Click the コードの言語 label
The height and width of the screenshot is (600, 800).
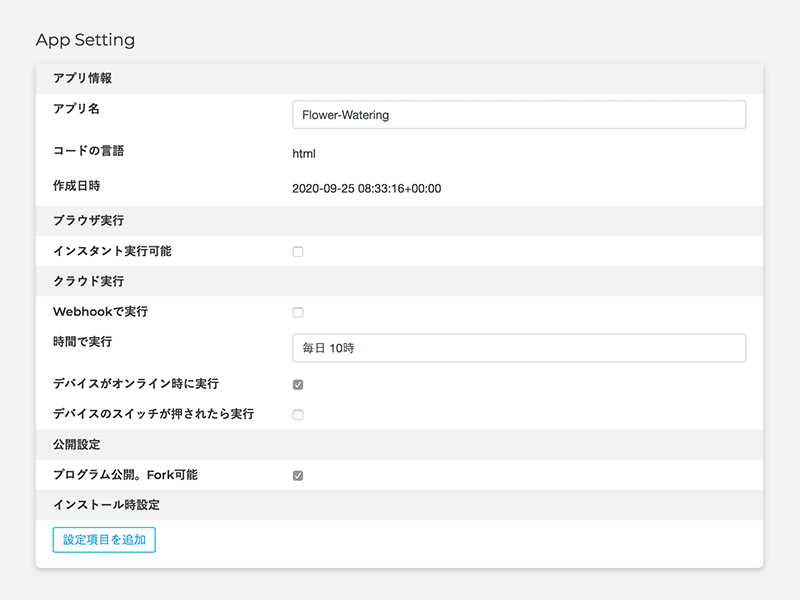point(88,152)
